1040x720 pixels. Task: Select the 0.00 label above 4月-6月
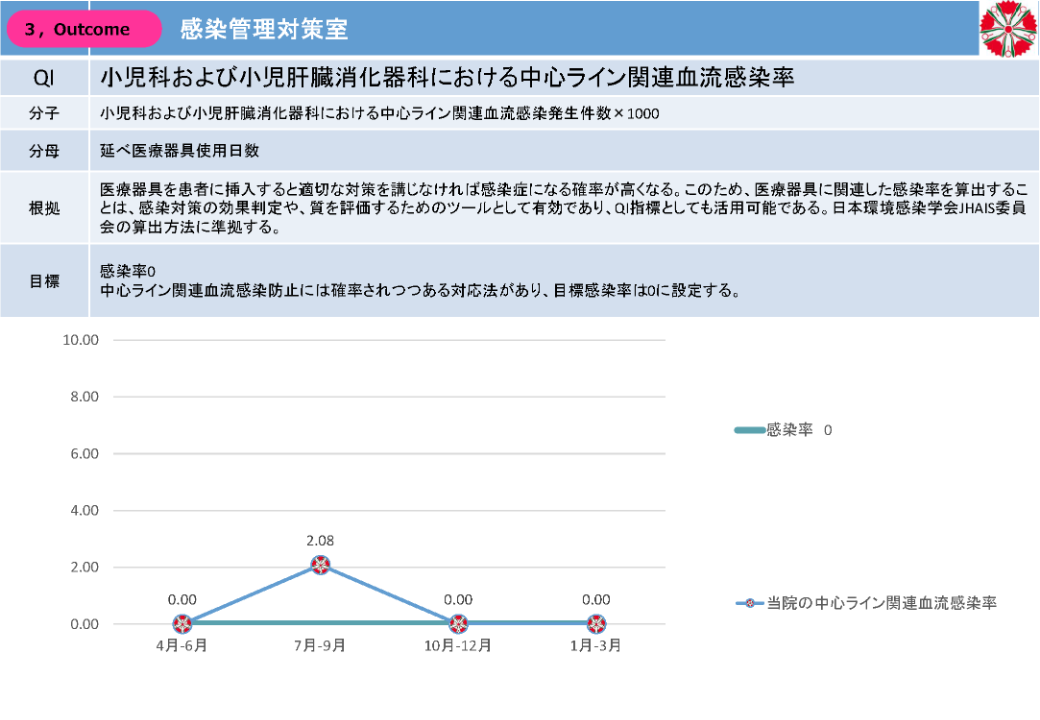[182, 600]
